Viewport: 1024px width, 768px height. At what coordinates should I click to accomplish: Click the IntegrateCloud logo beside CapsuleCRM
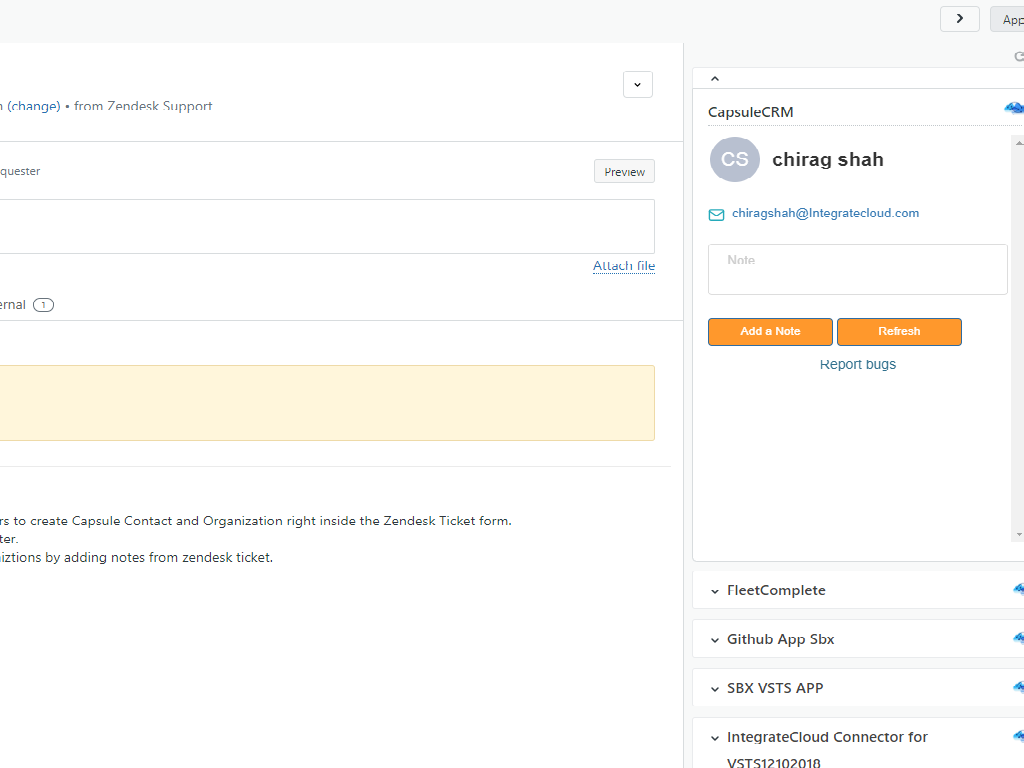[x=1015, y=109]
